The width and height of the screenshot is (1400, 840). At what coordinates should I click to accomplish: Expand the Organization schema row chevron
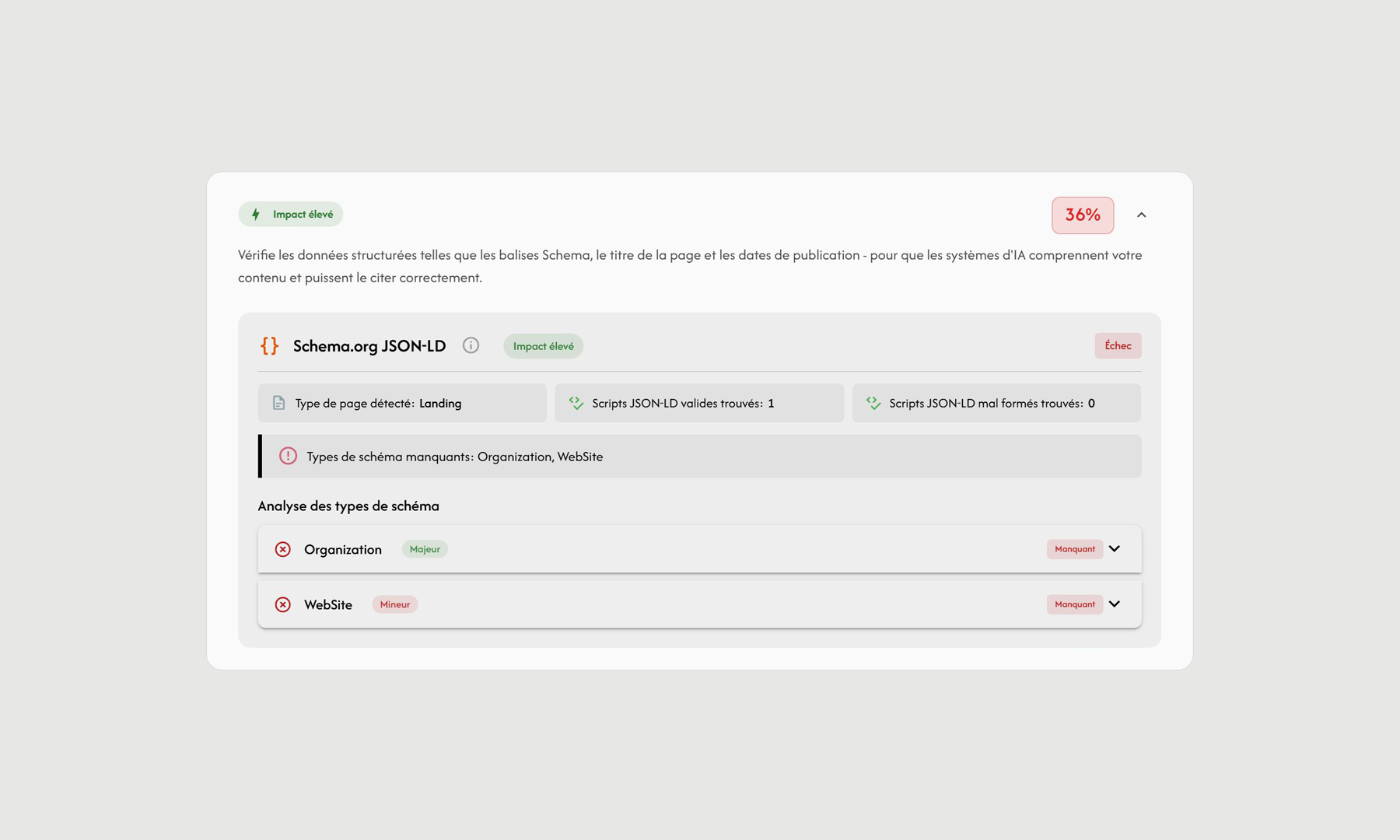(x=1114, y=549)
